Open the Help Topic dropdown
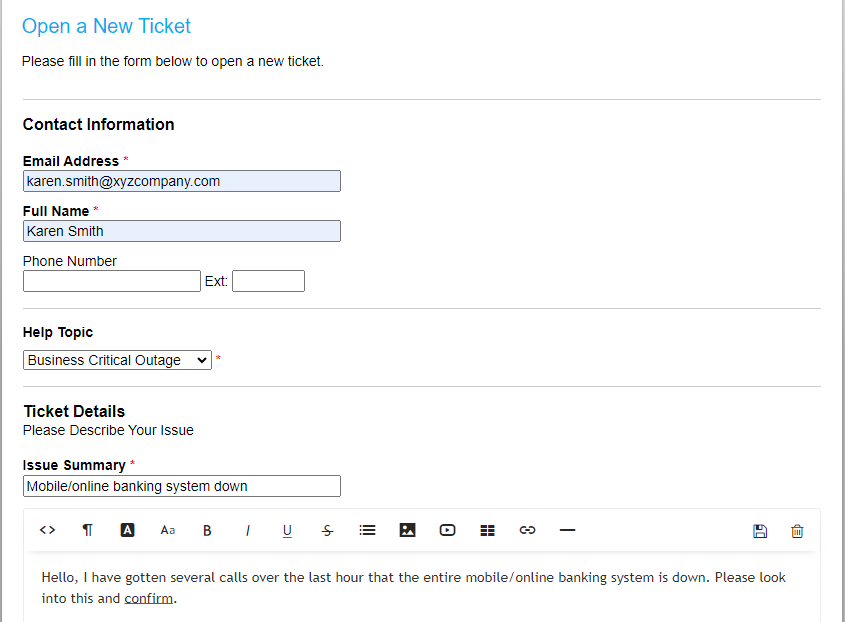Image resolution: width=845 pixels, height=622 pixels. pos(117,360)
